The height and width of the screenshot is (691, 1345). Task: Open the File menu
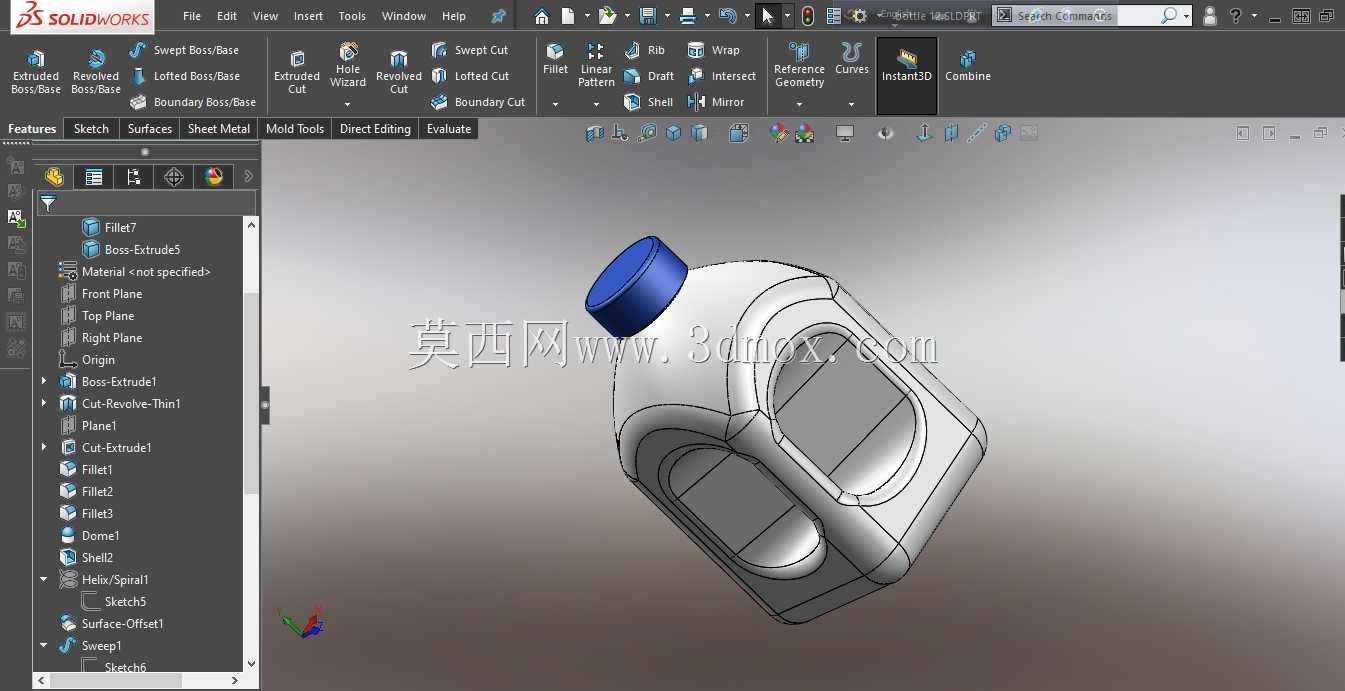192,16
